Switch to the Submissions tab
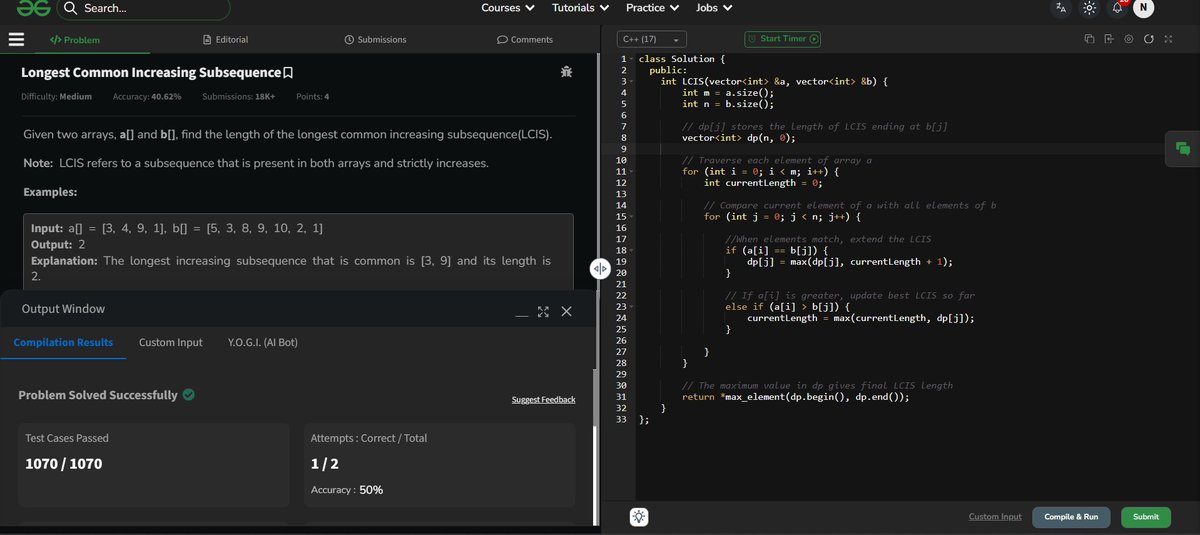Screen dimensions: 1200x535 [x=375, y=40]
